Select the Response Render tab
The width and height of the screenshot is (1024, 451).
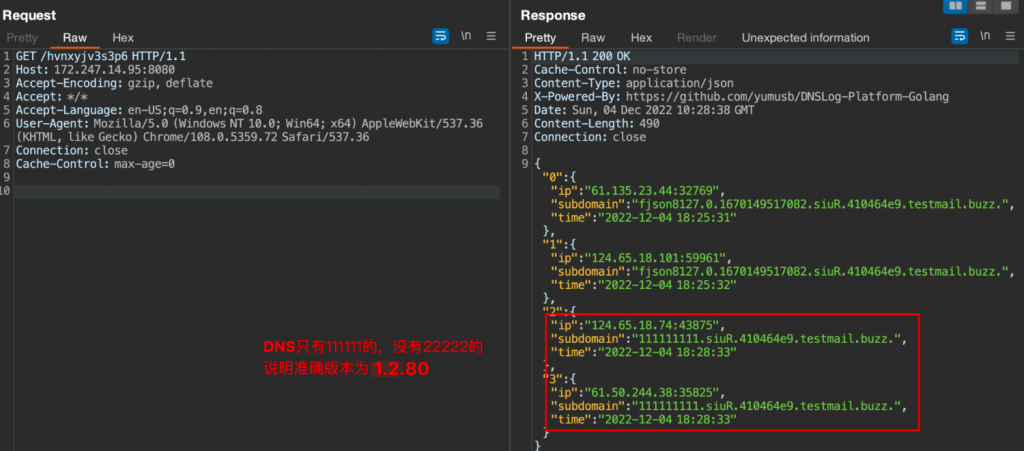(697, 38)
